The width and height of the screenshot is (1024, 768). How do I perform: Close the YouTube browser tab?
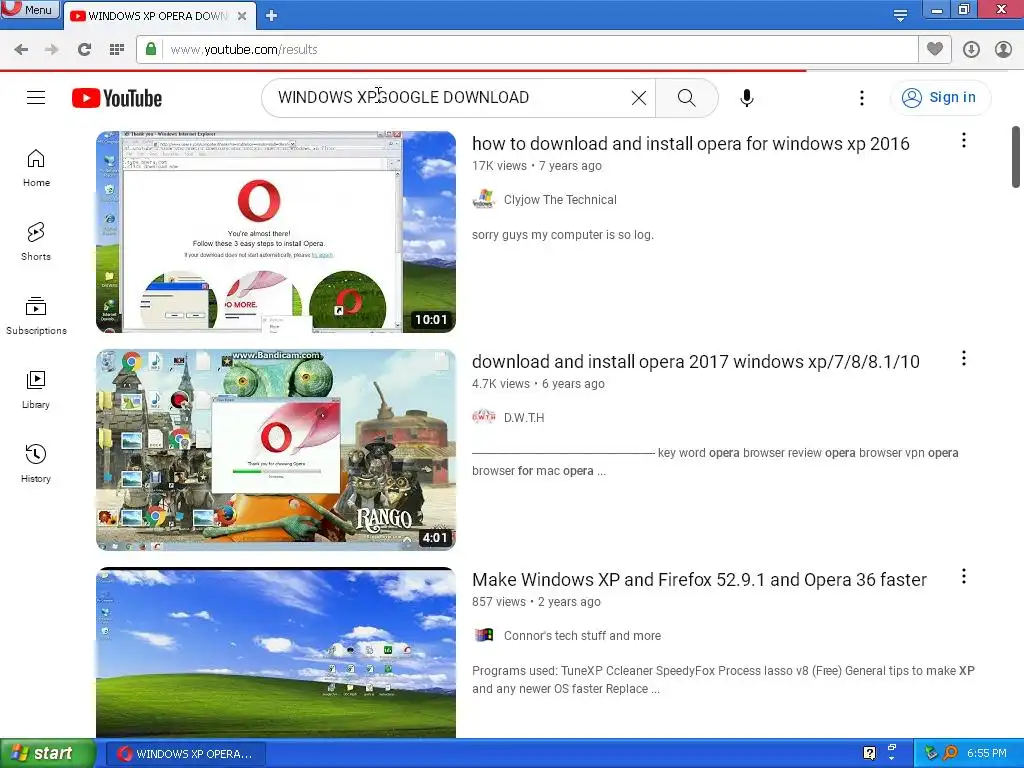pyautogui.click(x=242, y=16)
